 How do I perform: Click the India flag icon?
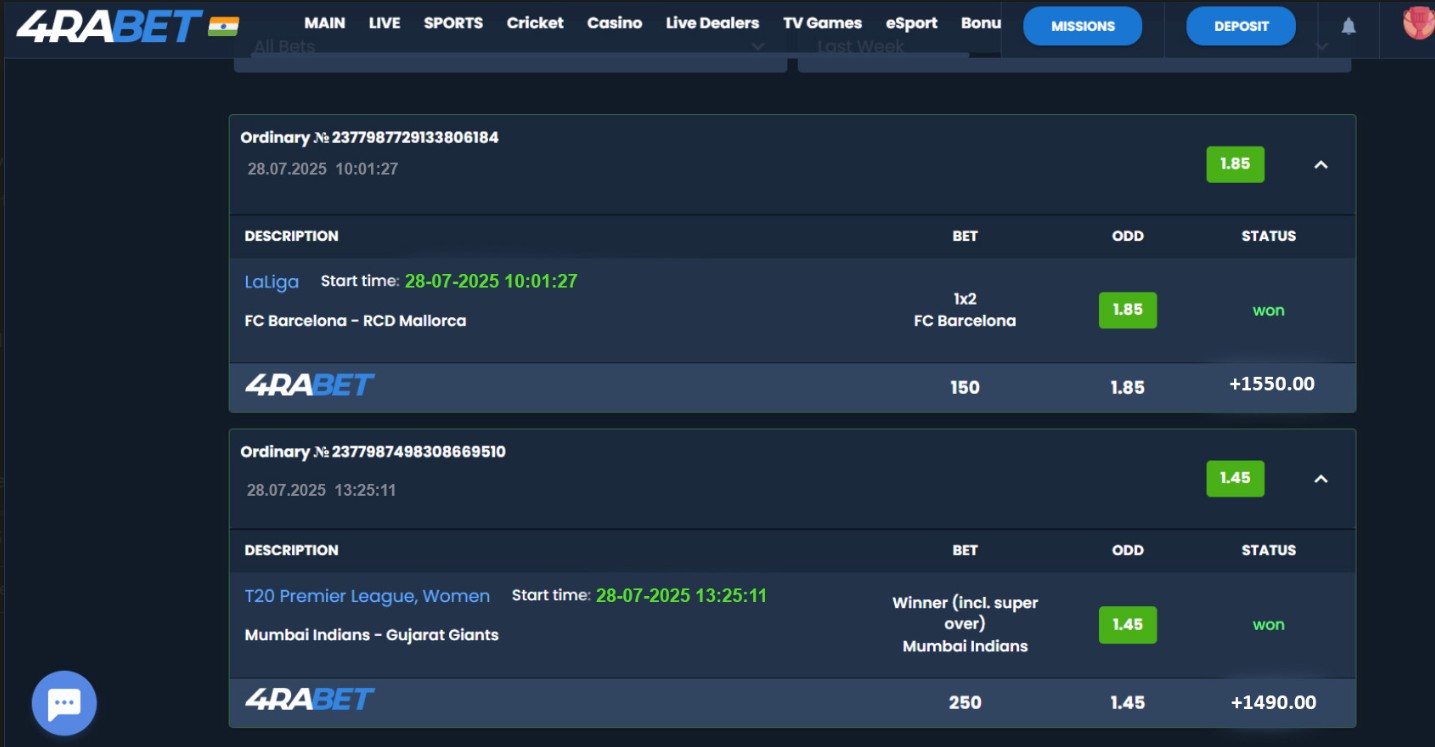223,26
